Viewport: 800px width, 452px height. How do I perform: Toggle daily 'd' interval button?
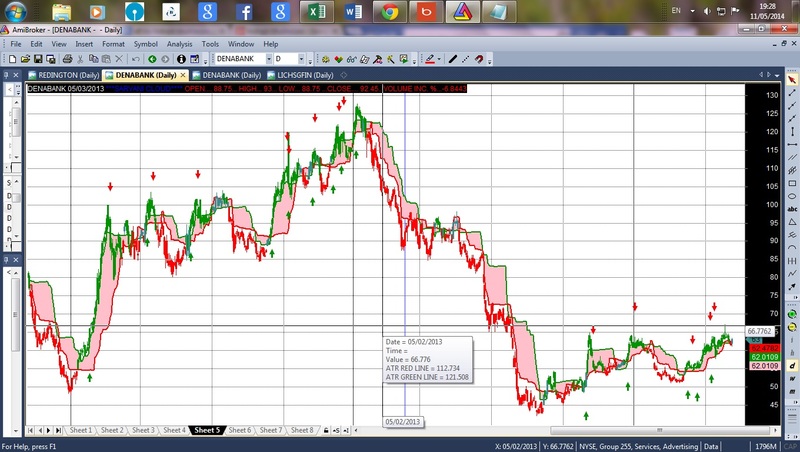pos(792,366)
